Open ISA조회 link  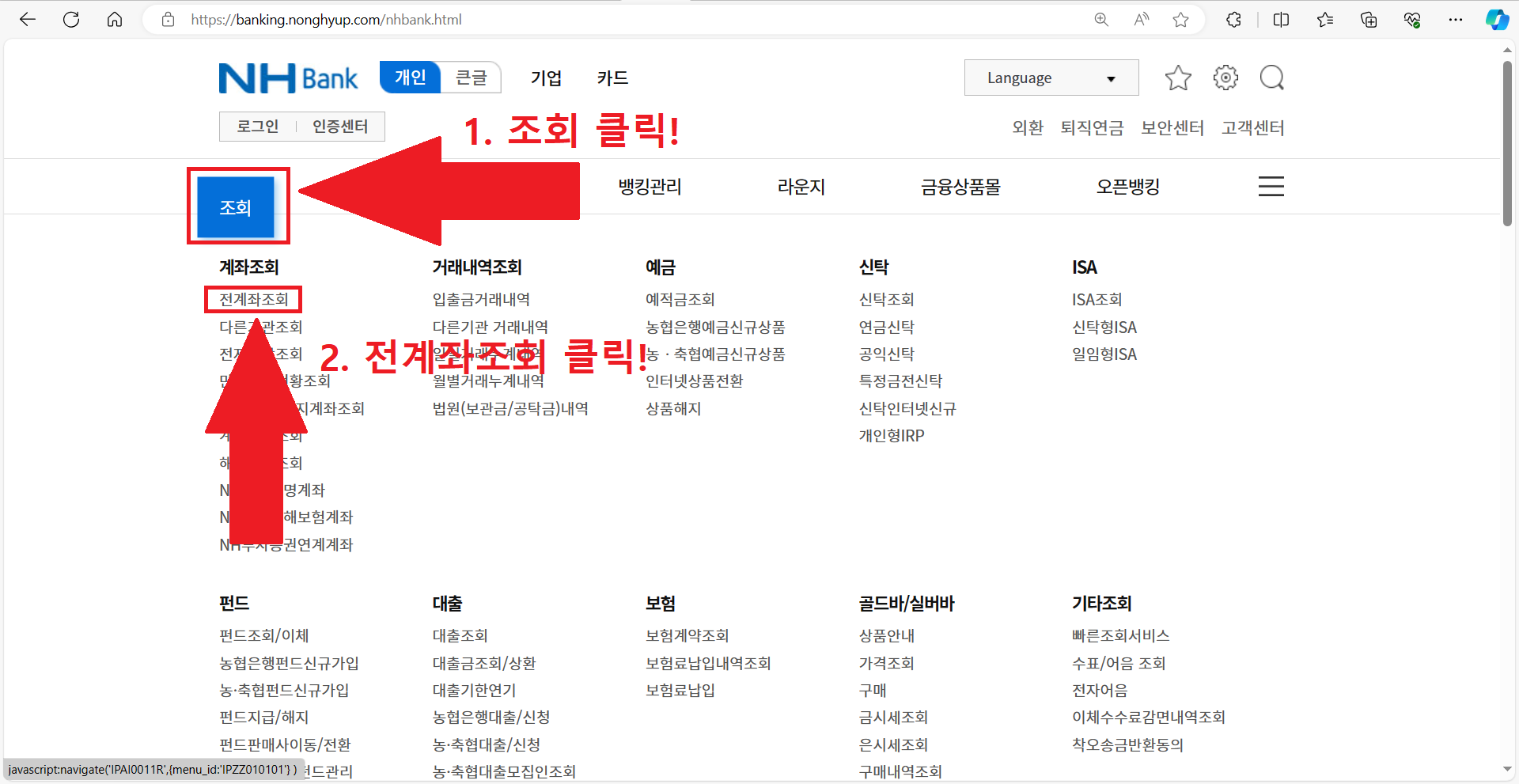click(1097, 300)
